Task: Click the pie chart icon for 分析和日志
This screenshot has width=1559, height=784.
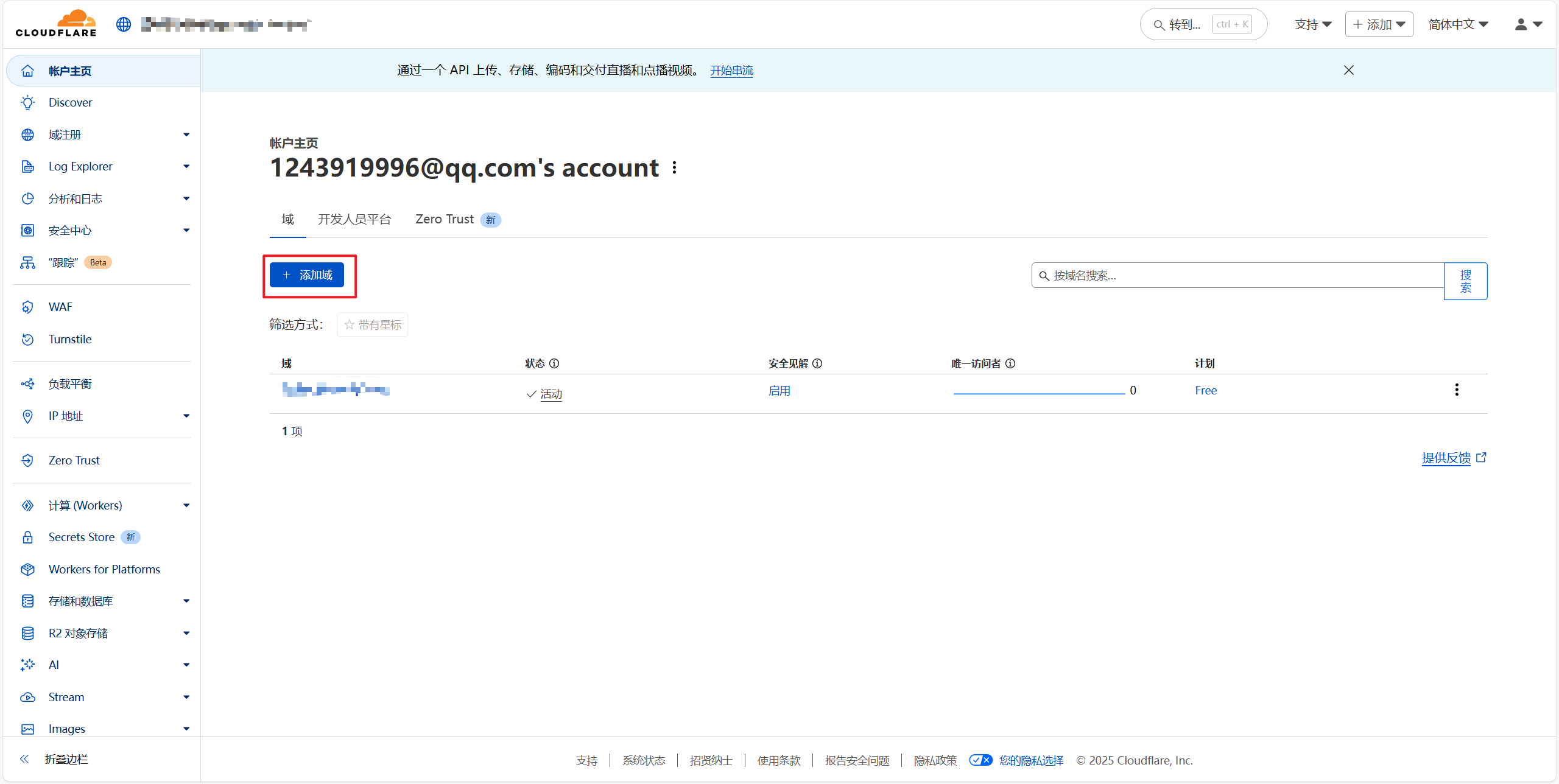Action: [x=27, y=198]
